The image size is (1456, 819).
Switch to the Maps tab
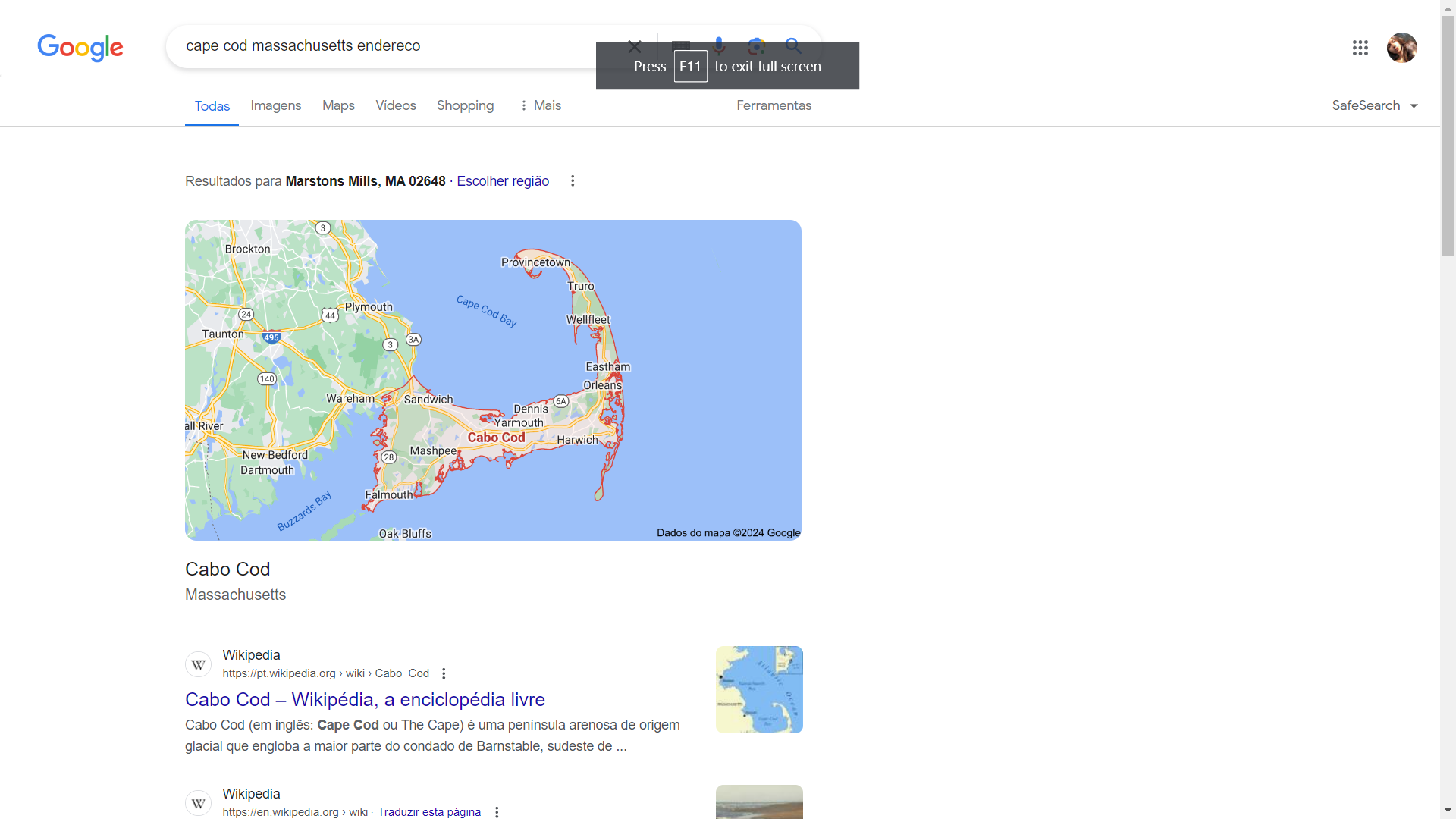(x=338, y=105)
